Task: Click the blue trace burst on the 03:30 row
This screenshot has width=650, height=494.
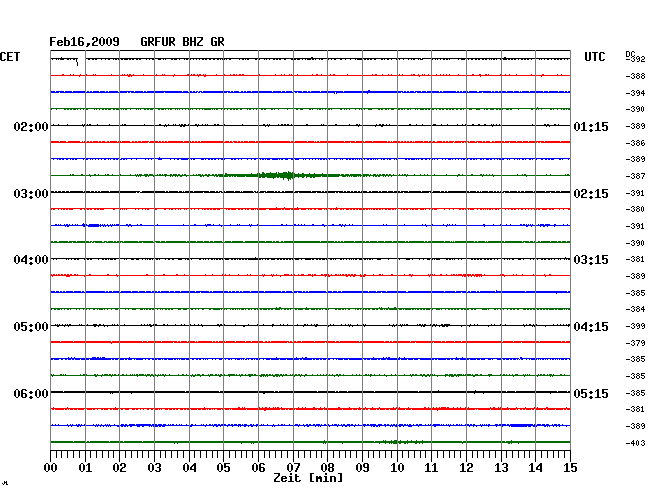Action: [92, 225]
